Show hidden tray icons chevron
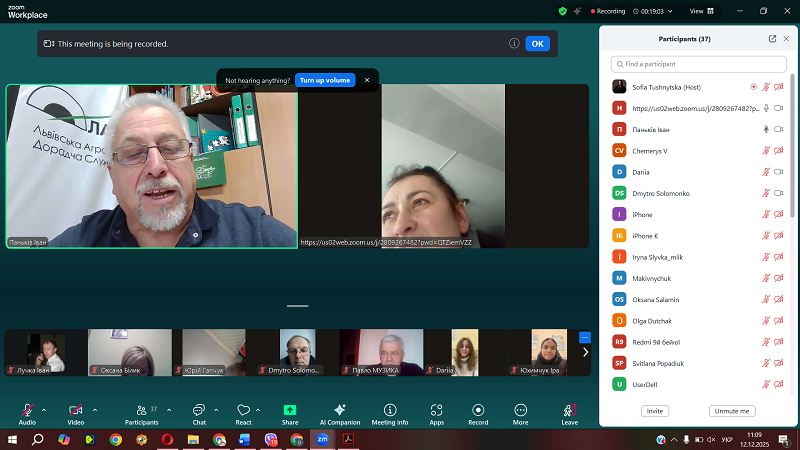Image resolution: width=800 pixels, height=450 pixels. (x=674, y=439)
